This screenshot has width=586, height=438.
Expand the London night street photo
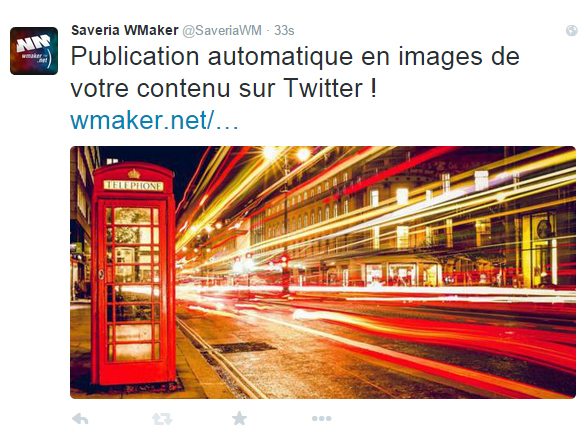click(323, 272)
